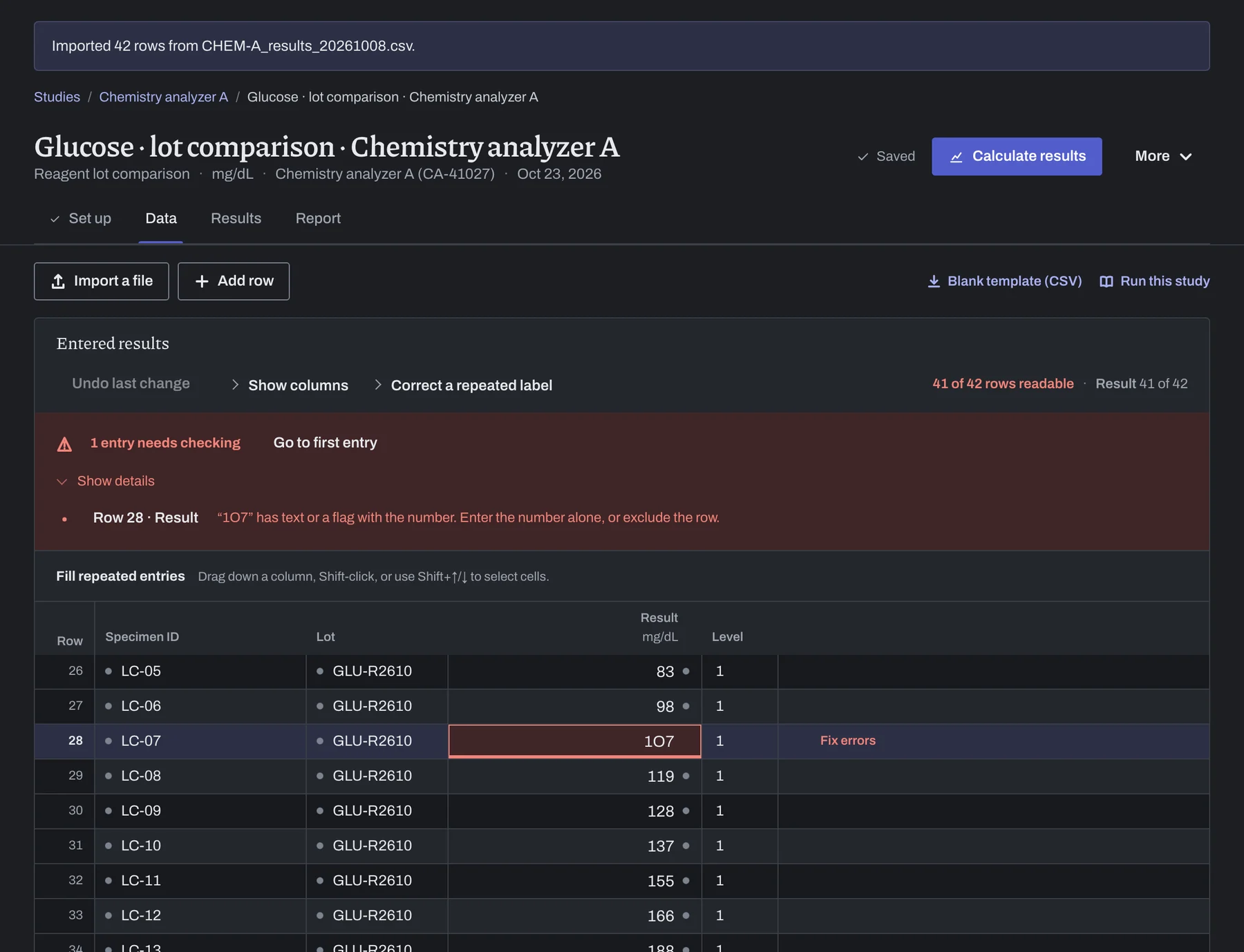The width and height of the screenshot is (1244, 952).
Task: Go to the Set up tab
Action: click(80, 218)
